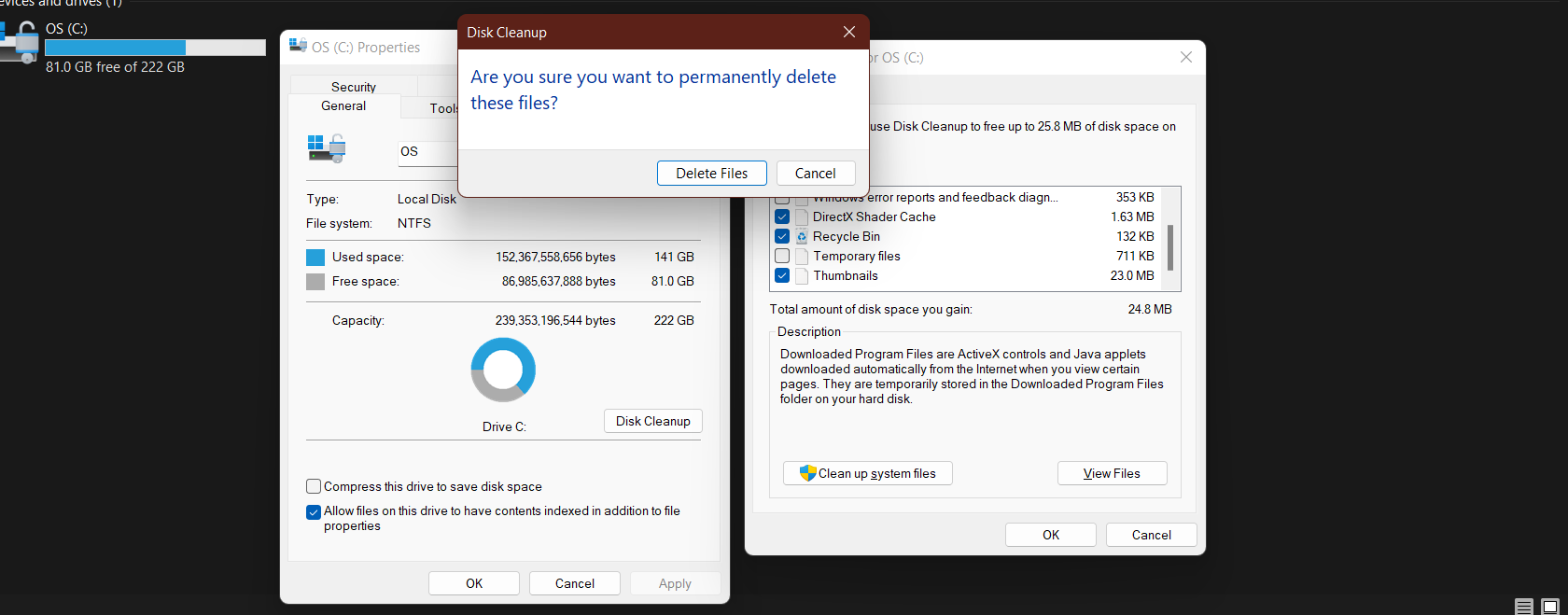
Task: Click the 711 KB size of Temporary files
Action: point(1135,256)
